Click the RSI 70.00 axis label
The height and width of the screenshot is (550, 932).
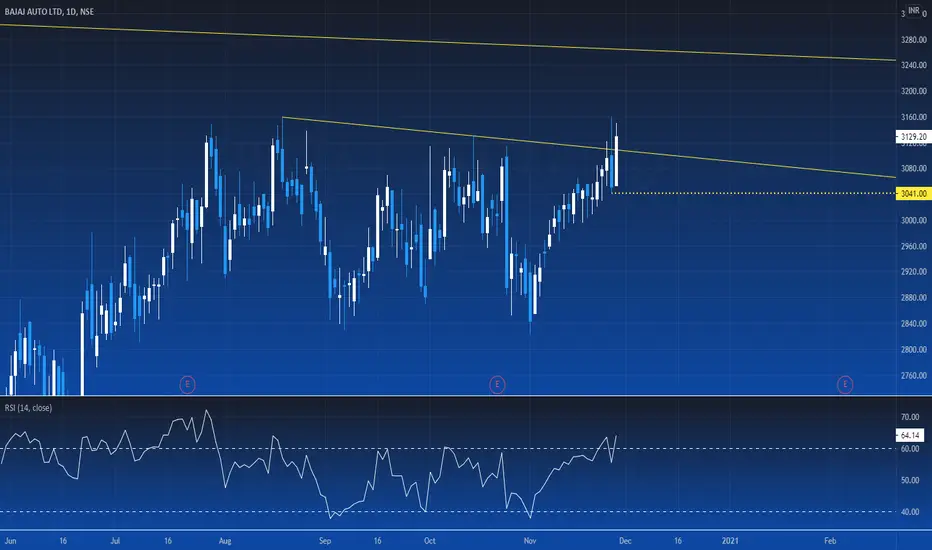910,417
